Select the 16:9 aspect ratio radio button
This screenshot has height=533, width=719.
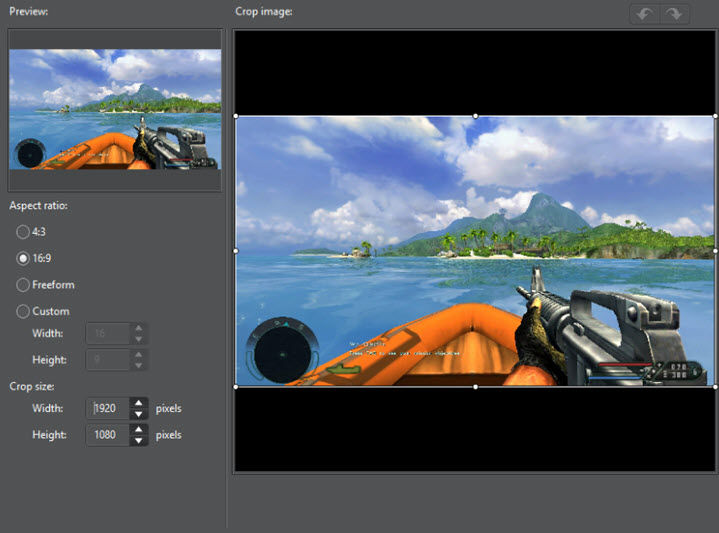(x=23, y=258)
